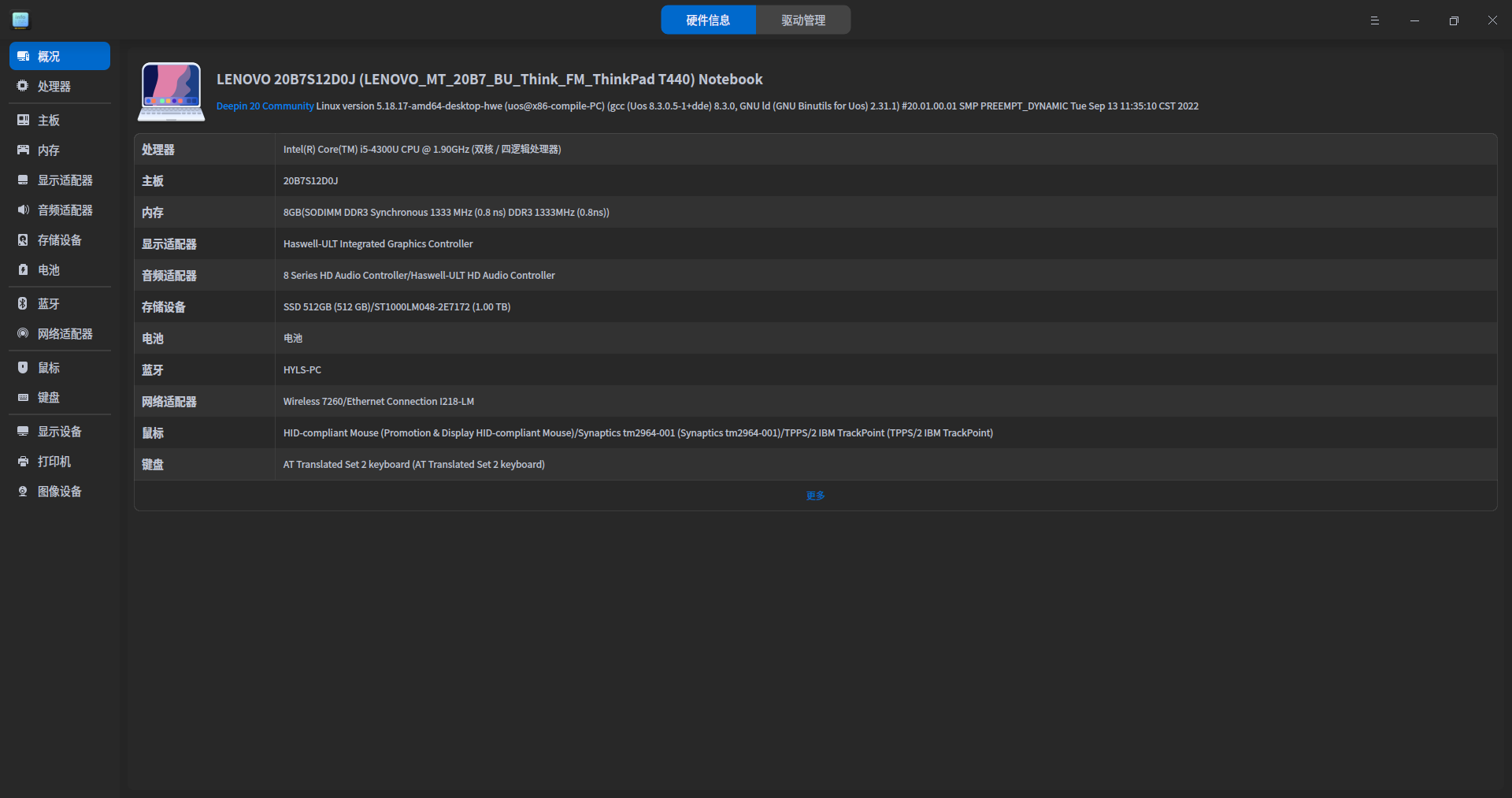Select the 主板 motherboard icon in sidebar
This screenshot has height=798, width=1512.
pos(23,120)
